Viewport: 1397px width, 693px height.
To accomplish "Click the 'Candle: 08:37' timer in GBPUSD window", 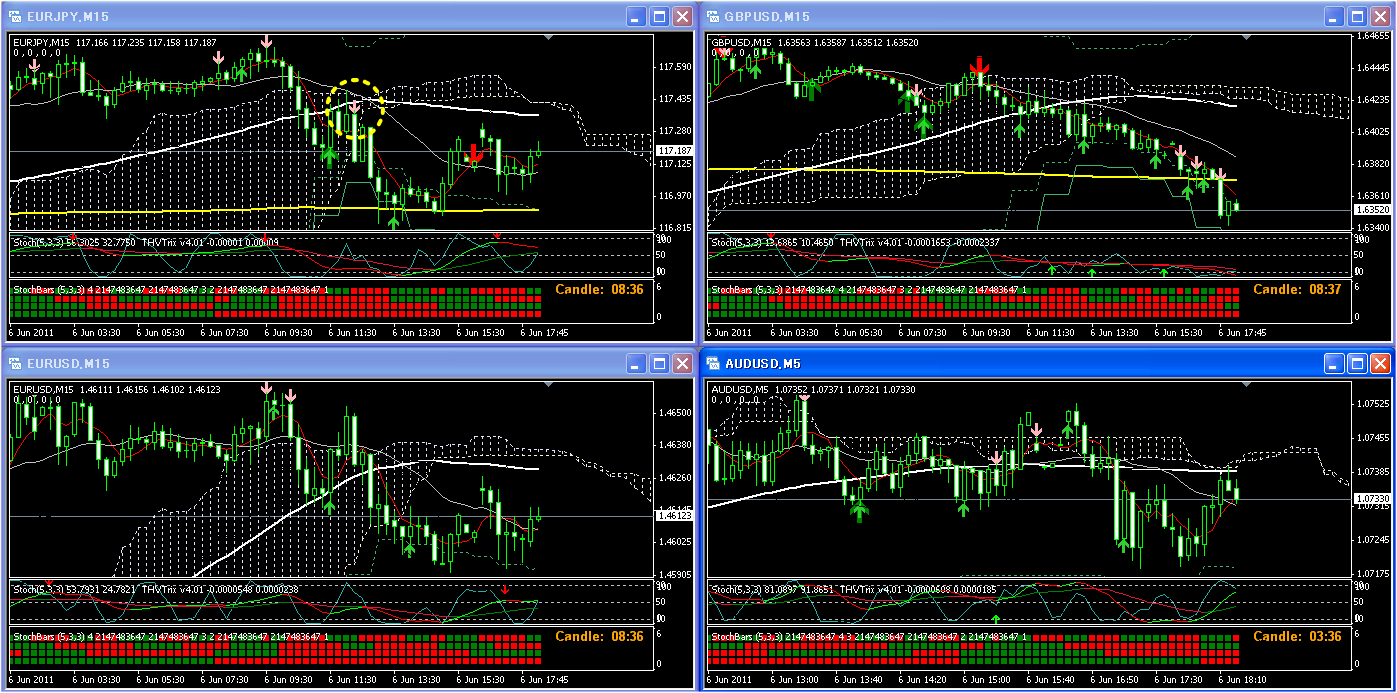I will pyautogui.click(x=1297, y=289).
